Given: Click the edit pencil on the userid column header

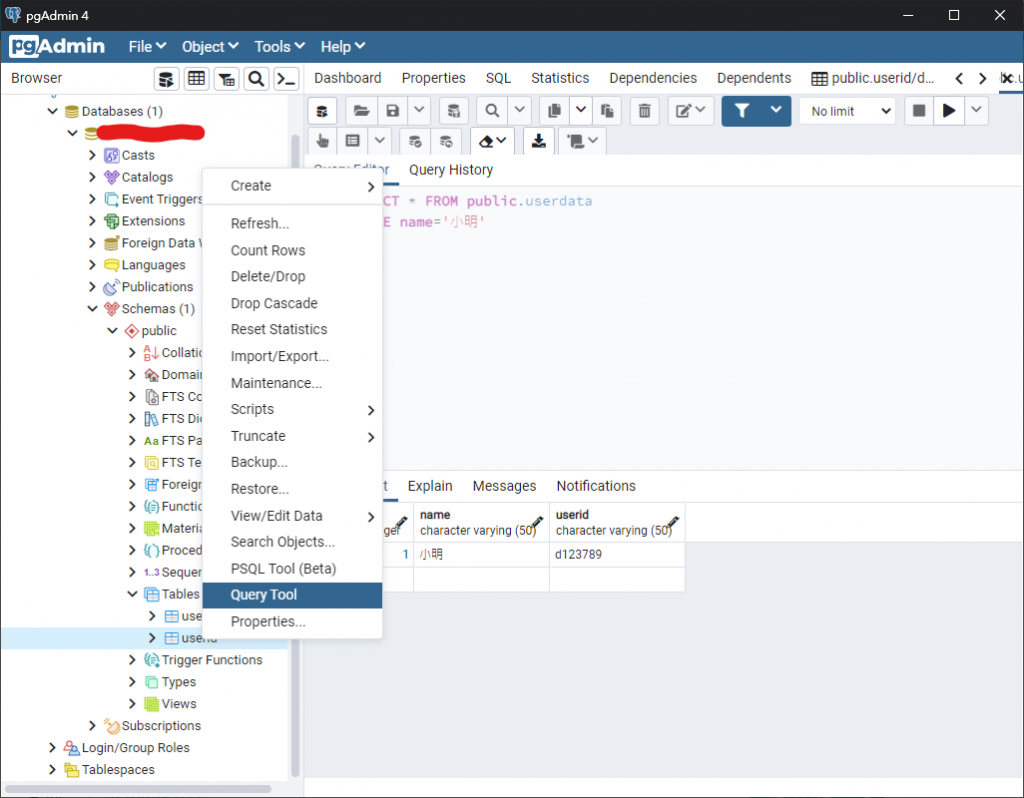Looking at the screenshot, I should [673, 522].
